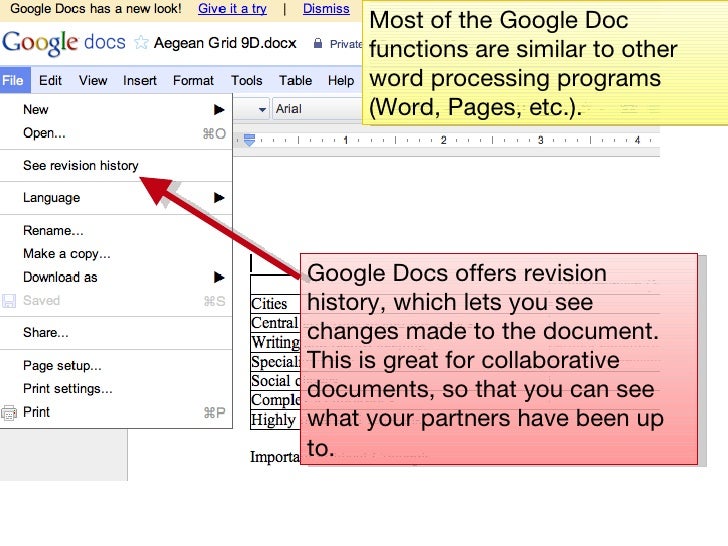
Task: Choose Share... from the menu
Action: pos(116,333)
